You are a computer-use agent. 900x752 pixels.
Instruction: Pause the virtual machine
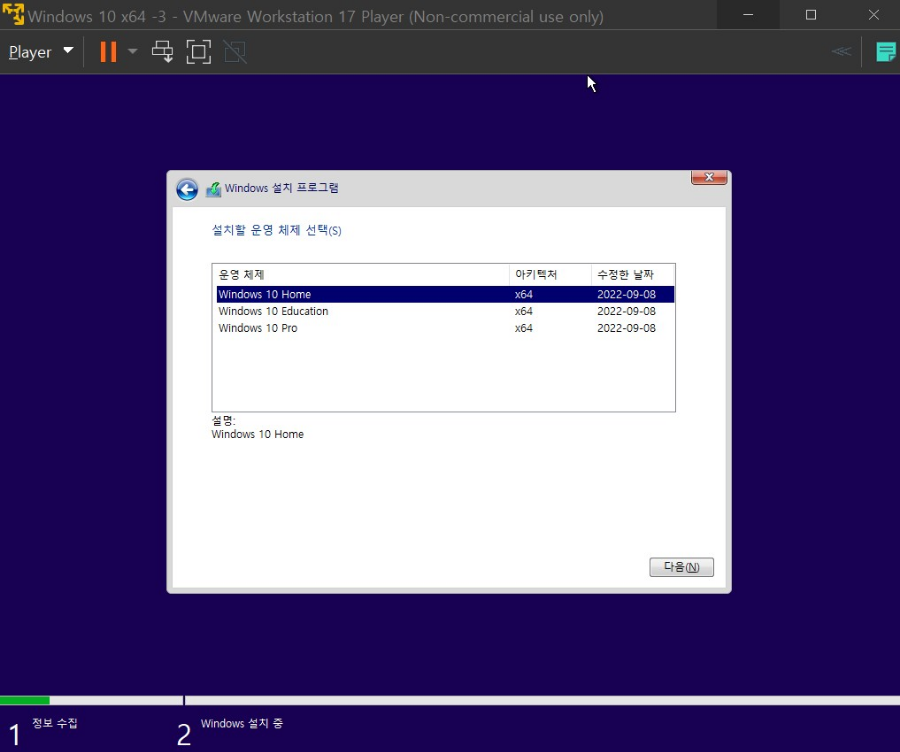pyautogui.click(x=108, y=52)
